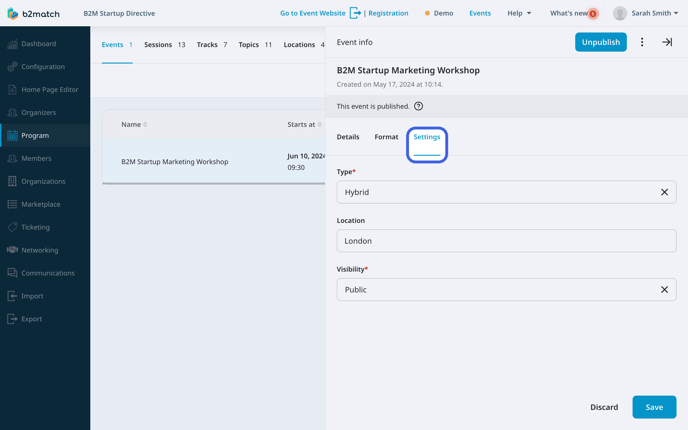Click the event website exit icon
Image resolution: width=688 pixels, height=430 pixels.
click(355, 13)
